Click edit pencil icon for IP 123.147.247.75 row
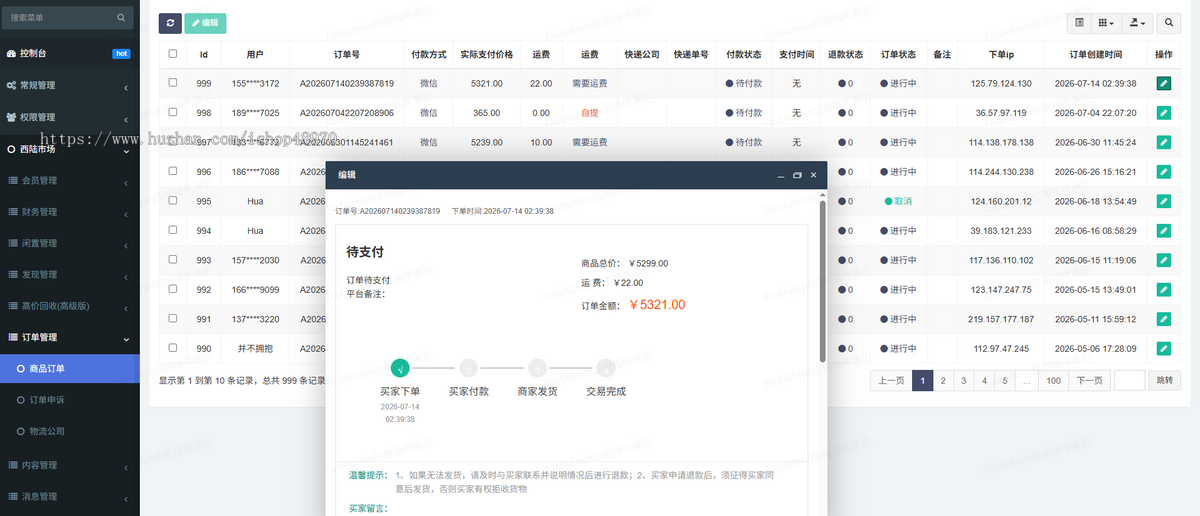1200x516 pixels. click(x=1164, y=290)
